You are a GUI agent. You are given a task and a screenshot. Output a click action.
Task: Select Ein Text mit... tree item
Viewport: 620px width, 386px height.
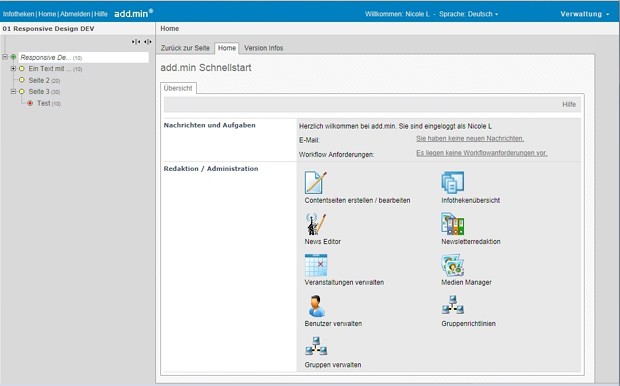pos(55,69)
